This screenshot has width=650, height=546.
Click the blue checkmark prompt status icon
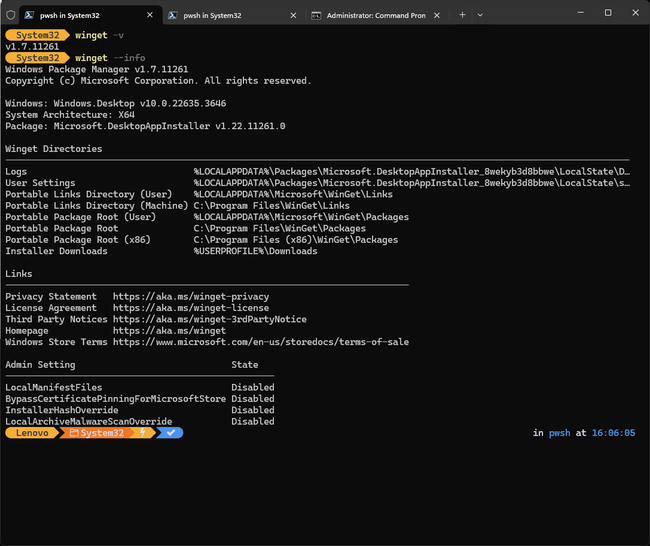coord(171,433)
